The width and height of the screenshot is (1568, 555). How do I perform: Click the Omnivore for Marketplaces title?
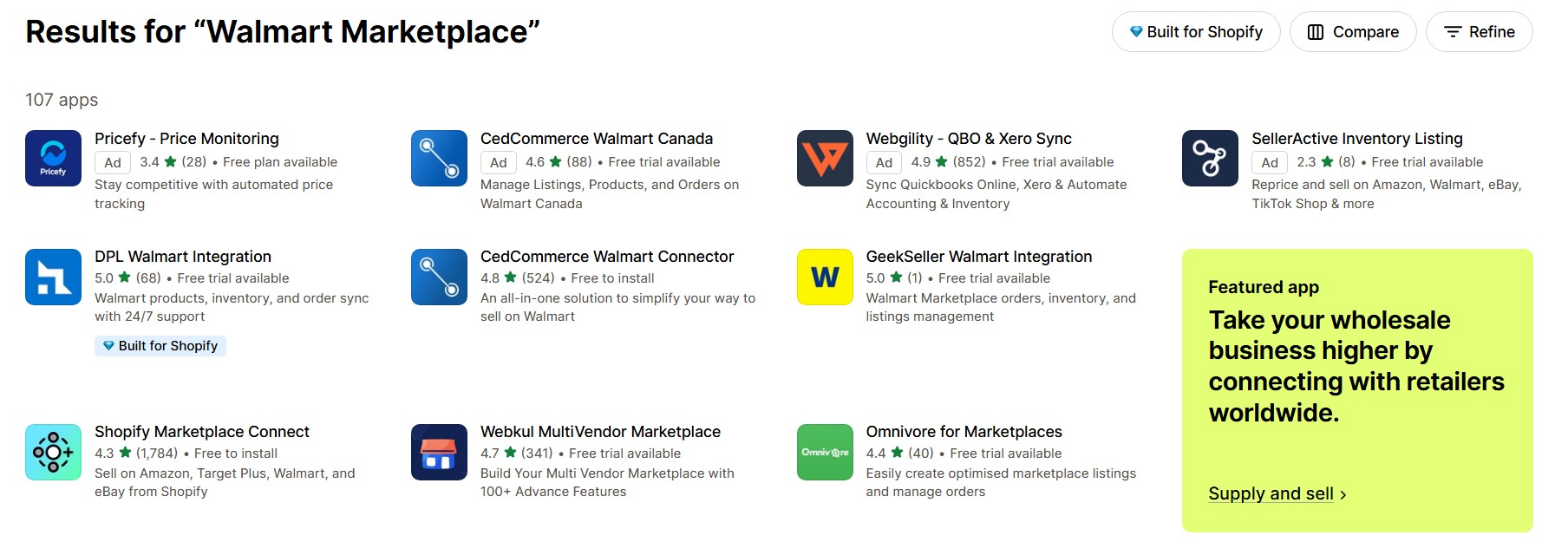[x=964, y=432]
